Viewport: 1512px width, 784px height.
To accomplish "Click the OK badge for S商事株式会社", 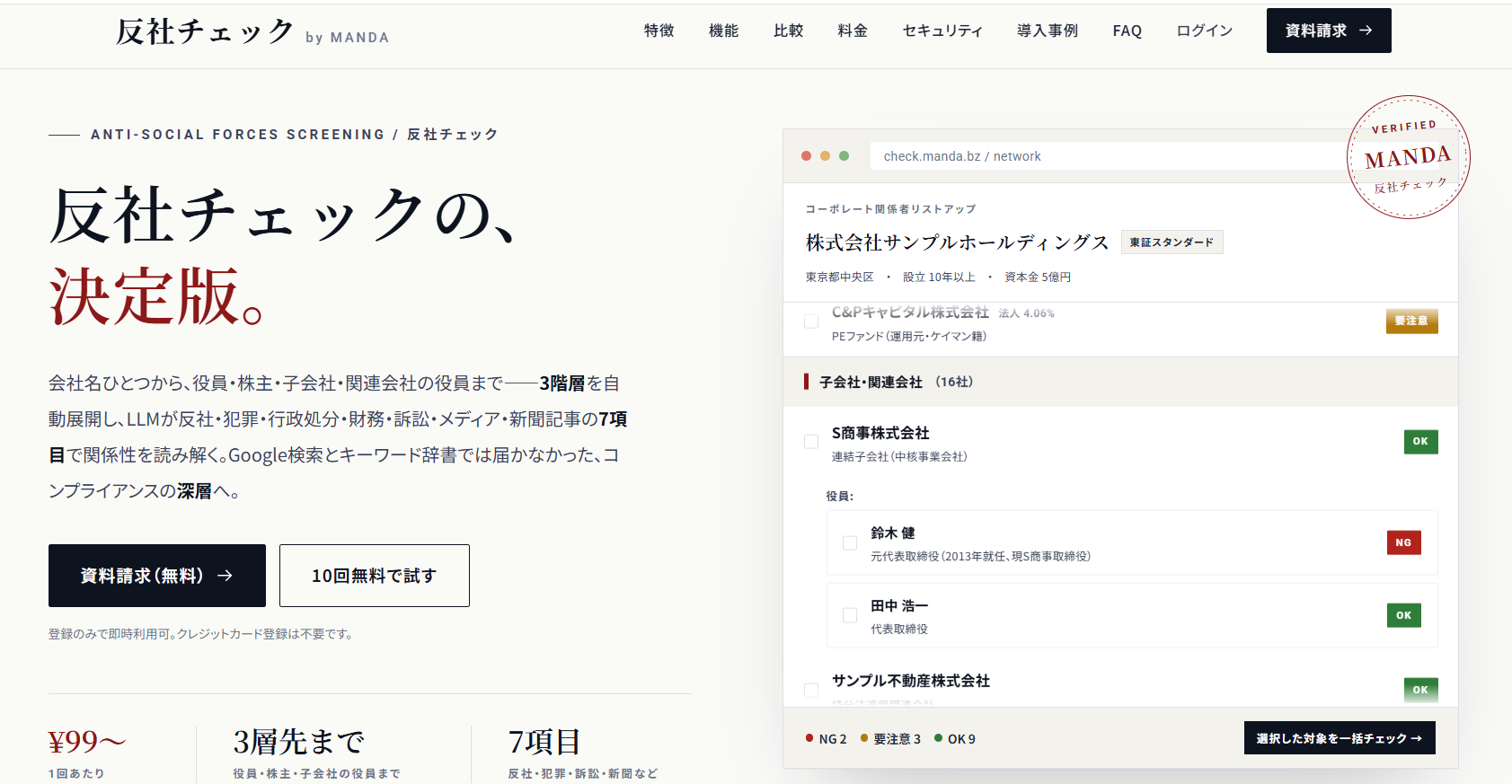I will 1420,442.
